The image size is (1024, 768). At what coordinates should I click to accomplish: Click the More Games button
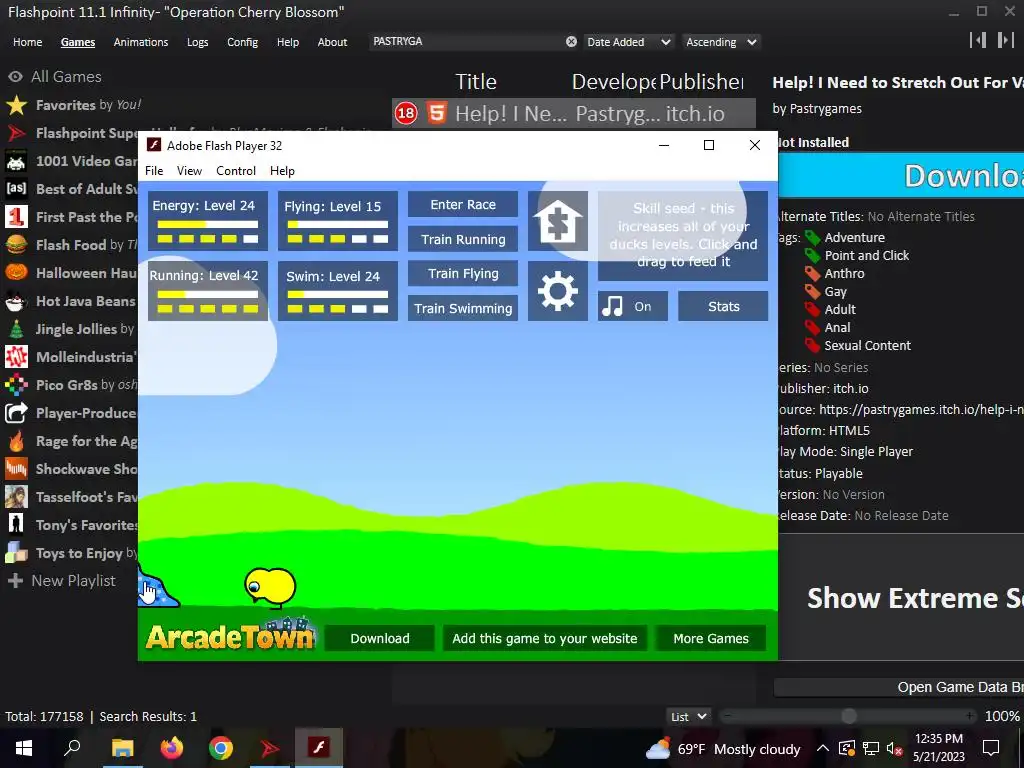[711, 638]
